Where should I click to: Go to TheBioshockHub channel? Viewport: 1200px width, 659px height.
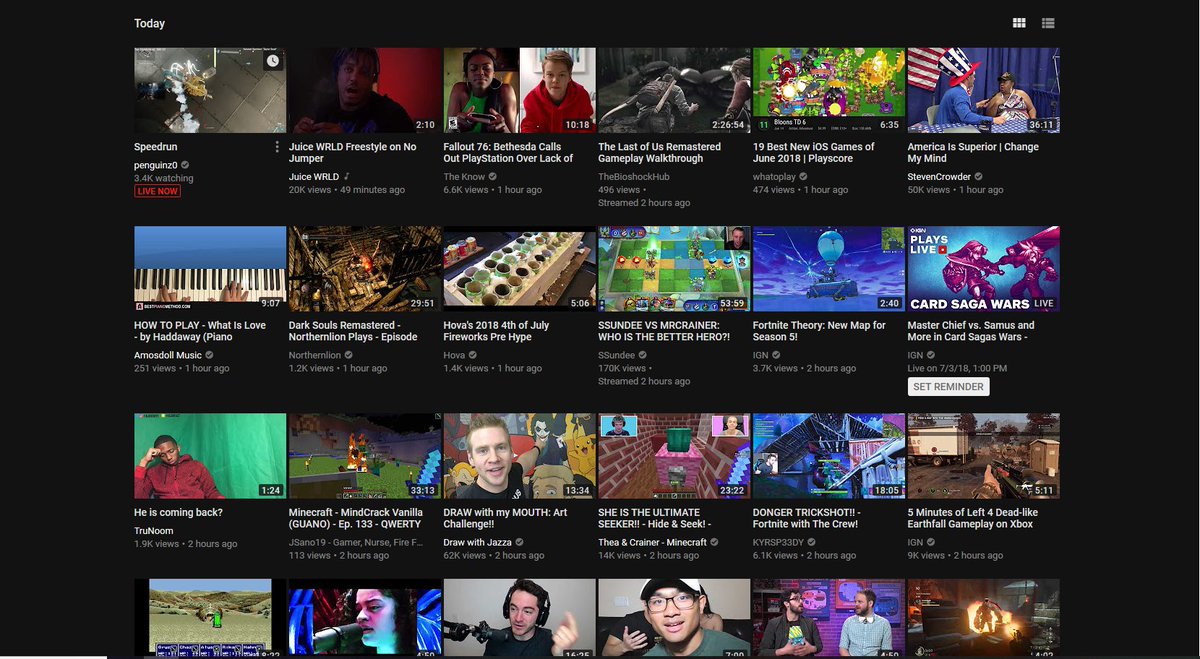point(634,176)
